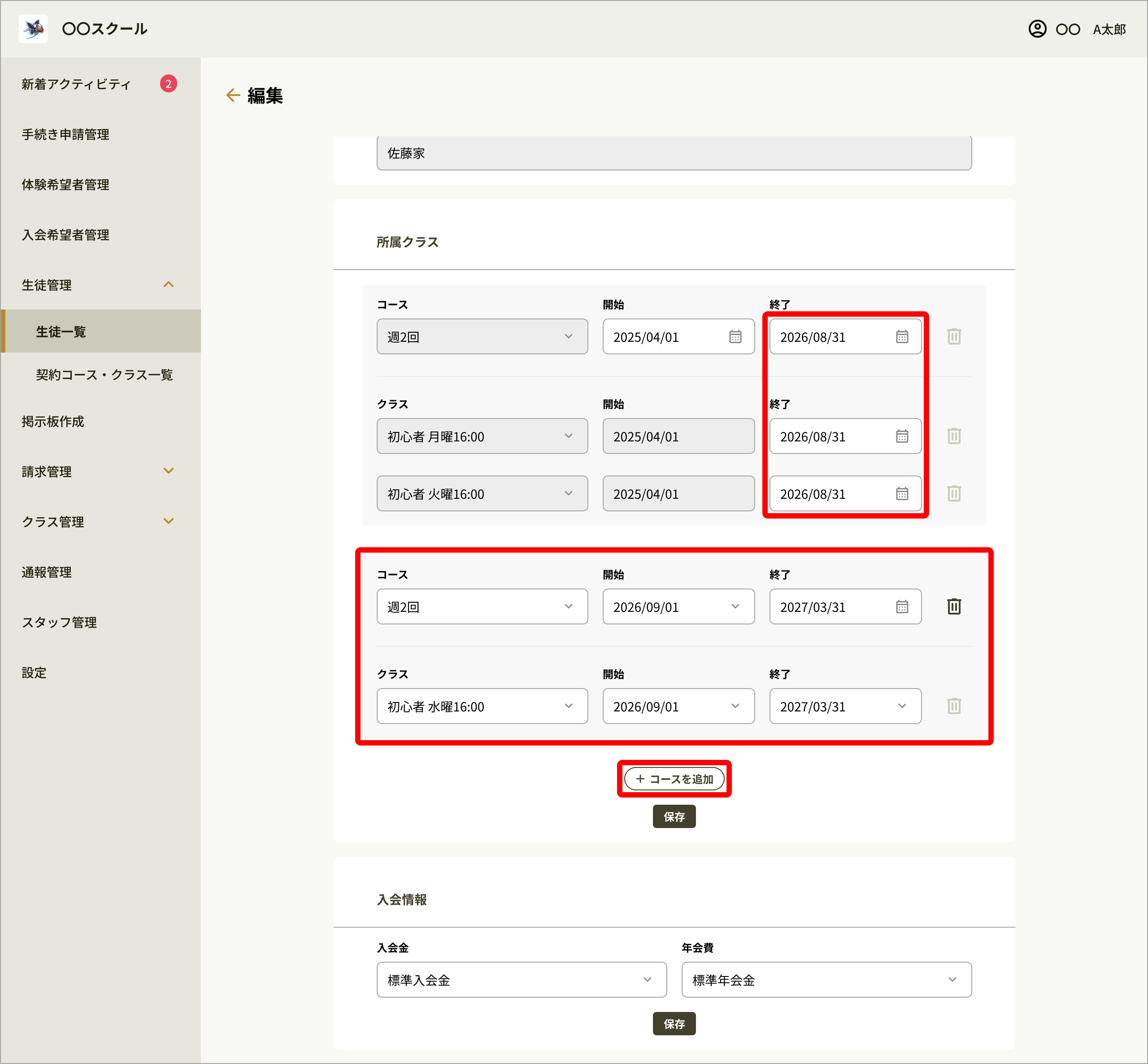
Task: Open the 標準年会金 dropdown
Action: (x=826, y=980)
